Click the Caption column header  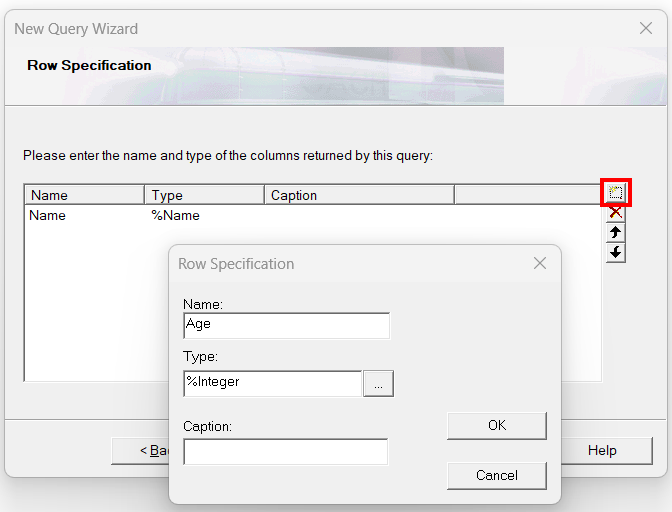pos(359,195)
